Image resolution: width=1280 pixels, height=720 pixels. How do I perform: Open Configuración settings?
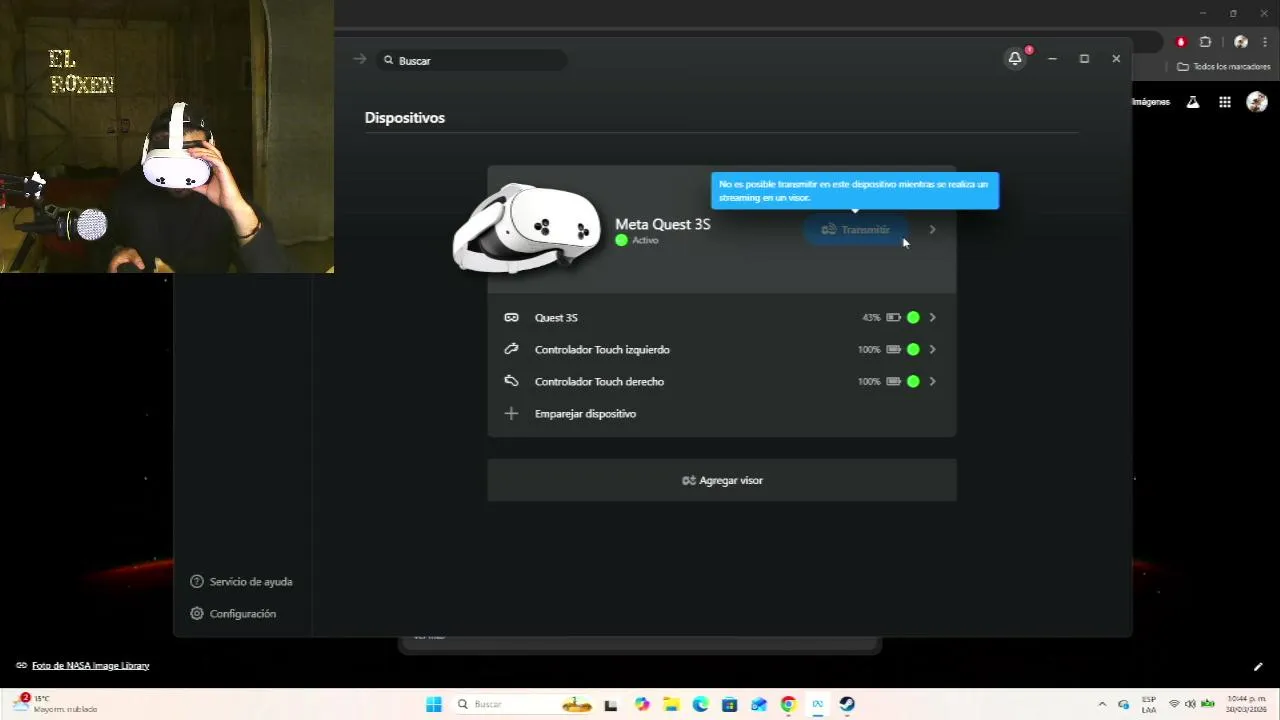[233, 613]
